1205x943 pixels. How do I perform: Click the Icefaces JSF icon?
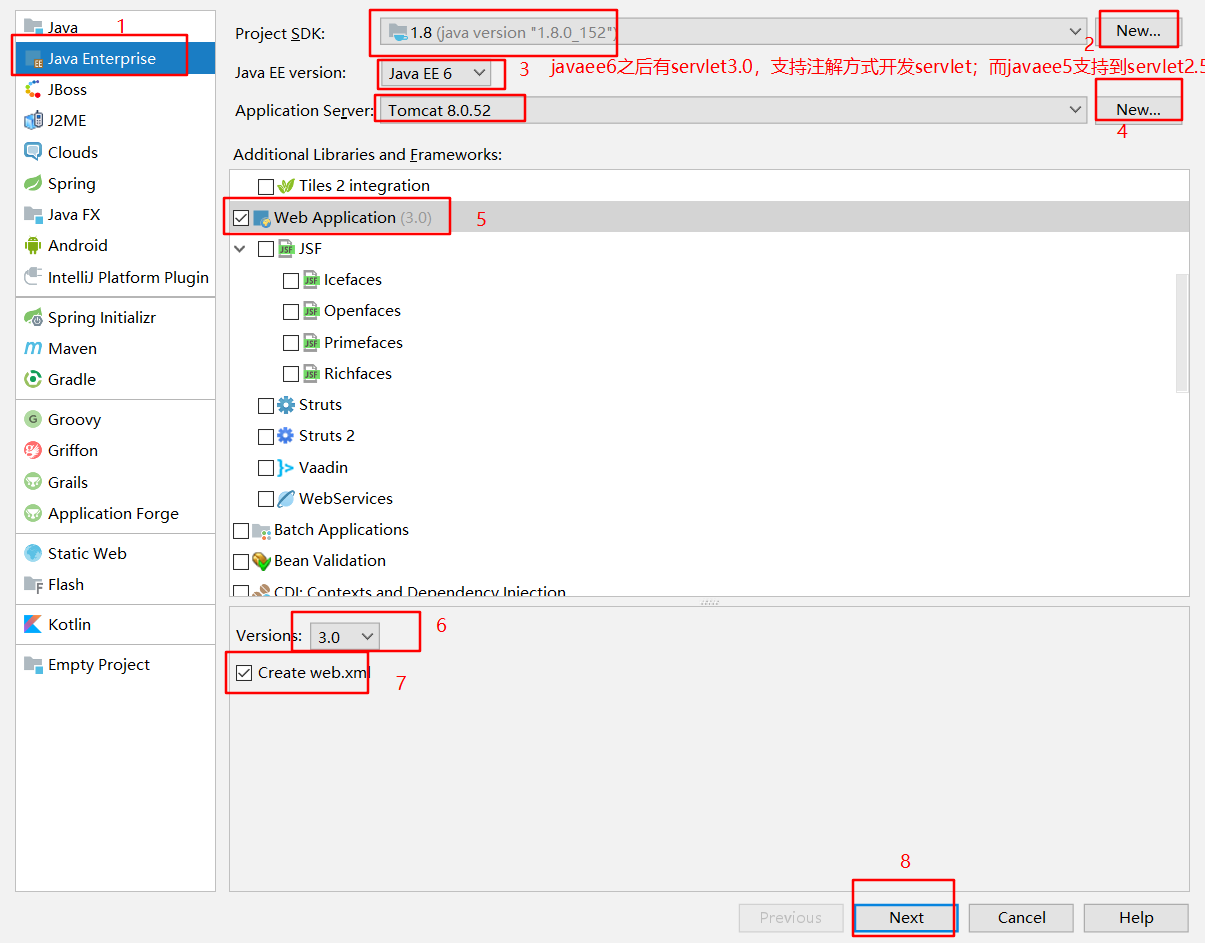tap(311, 280)
